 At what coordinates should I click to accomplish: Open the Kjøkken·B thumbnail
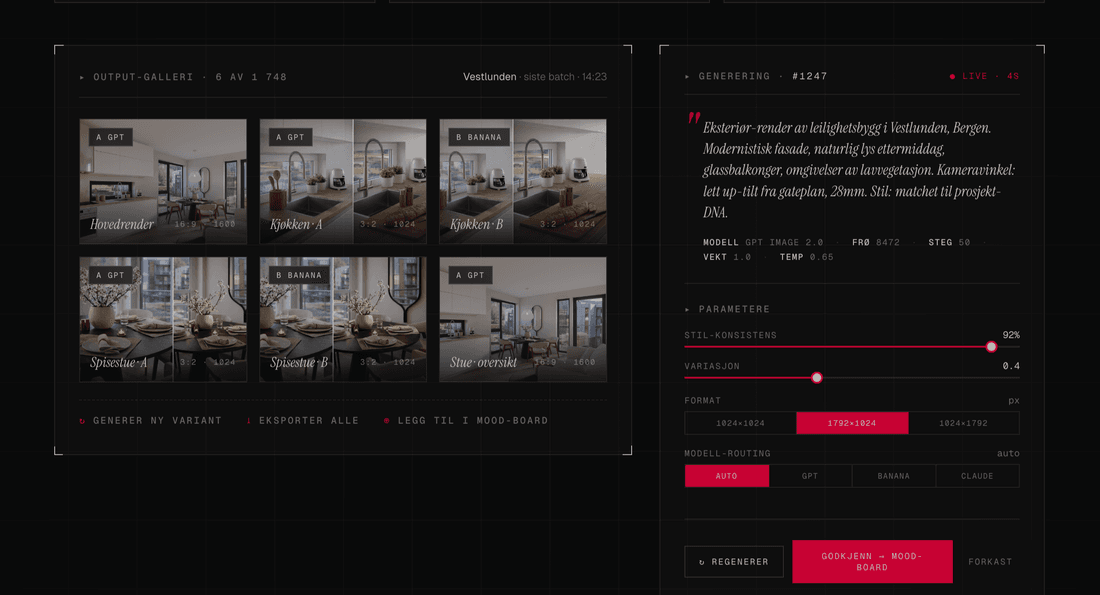(x=523, y=181)
